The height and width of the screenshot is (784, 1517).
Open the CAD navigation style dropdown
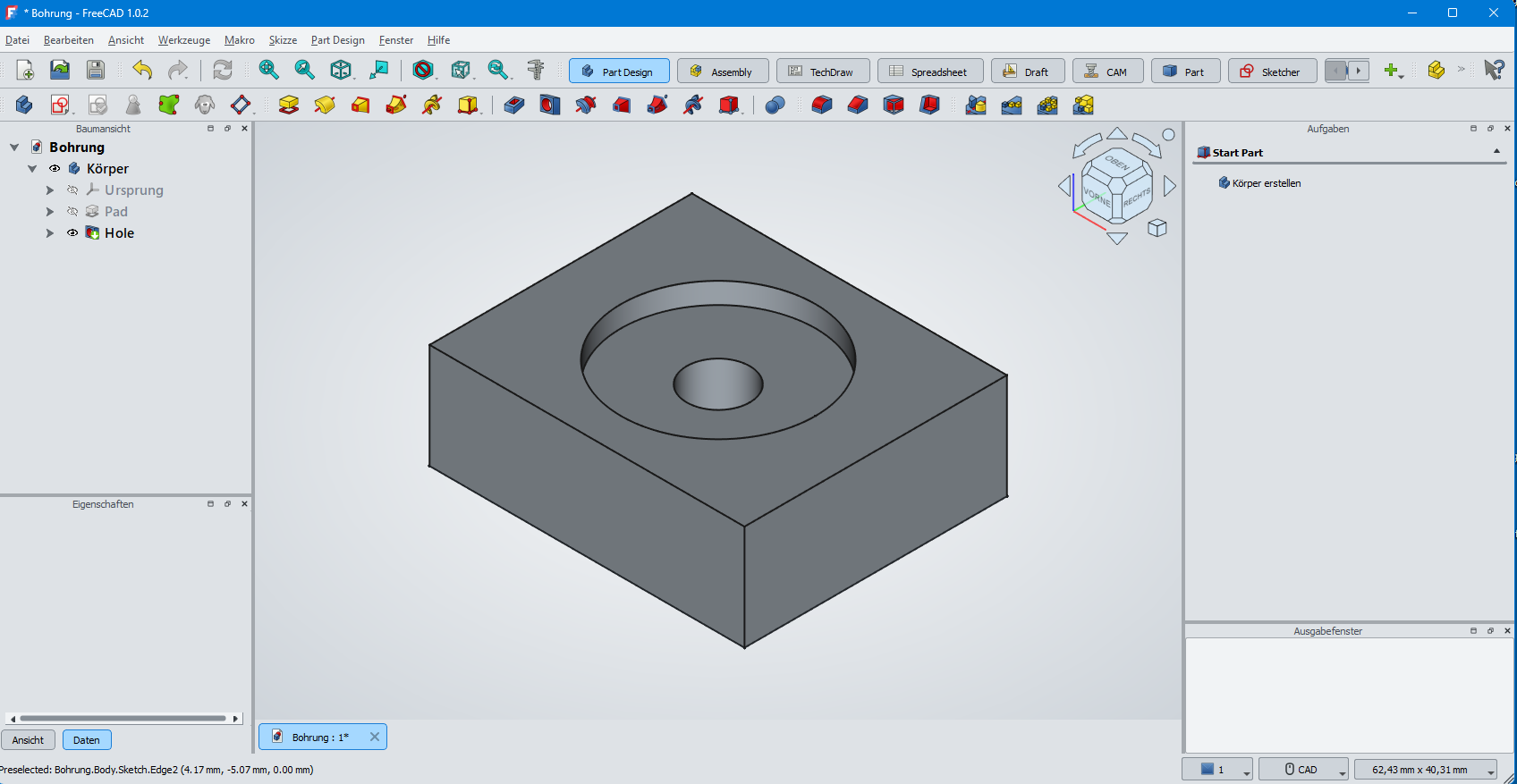pyautogui.click(x=1303, y=769)
